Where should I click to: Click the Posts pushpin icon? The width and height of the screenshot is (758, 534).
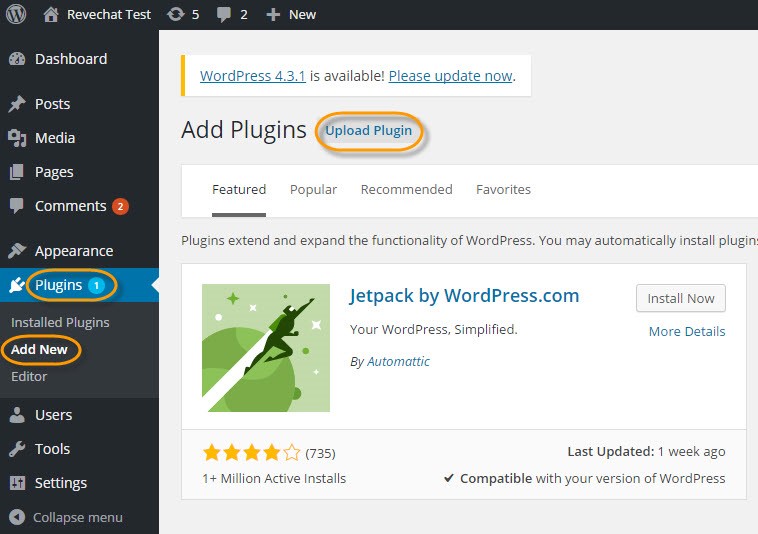17,104
